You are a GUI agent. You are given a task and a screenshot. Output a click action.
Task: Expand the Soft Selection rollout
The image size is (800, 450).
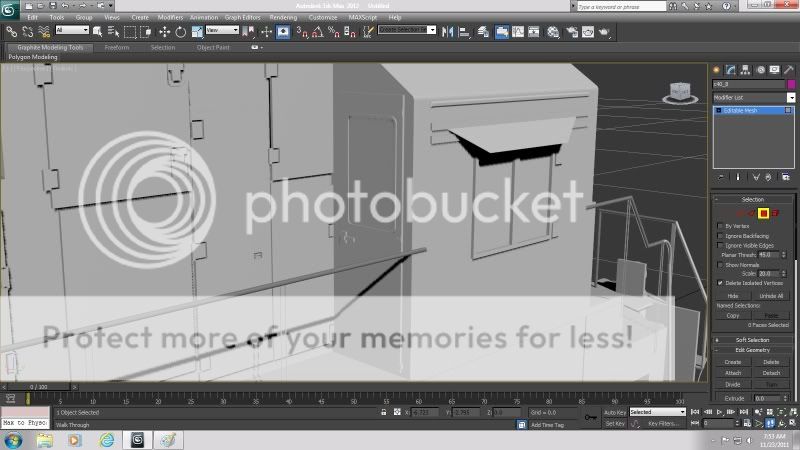click(753, 340)
